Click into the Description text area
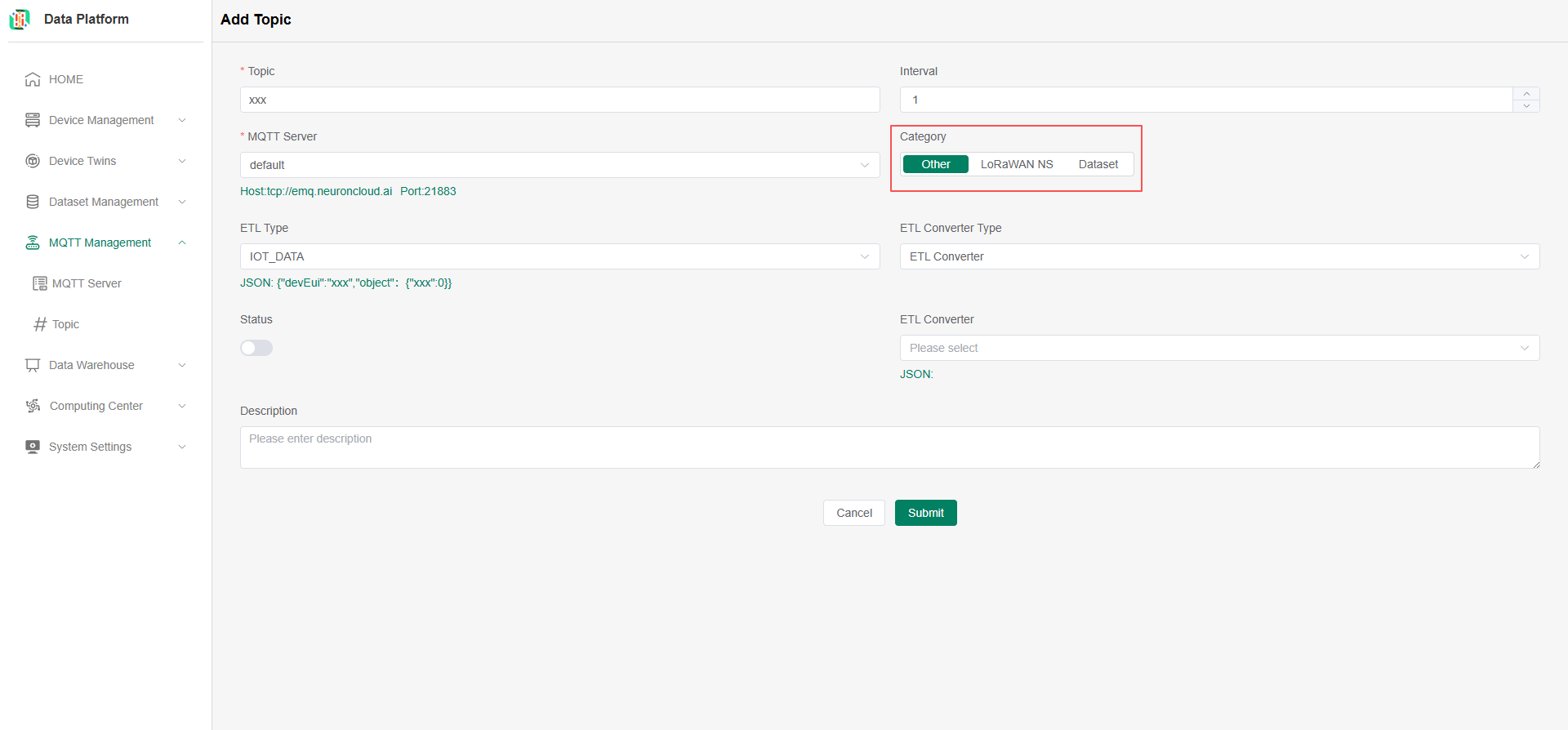 pos(889,447)
